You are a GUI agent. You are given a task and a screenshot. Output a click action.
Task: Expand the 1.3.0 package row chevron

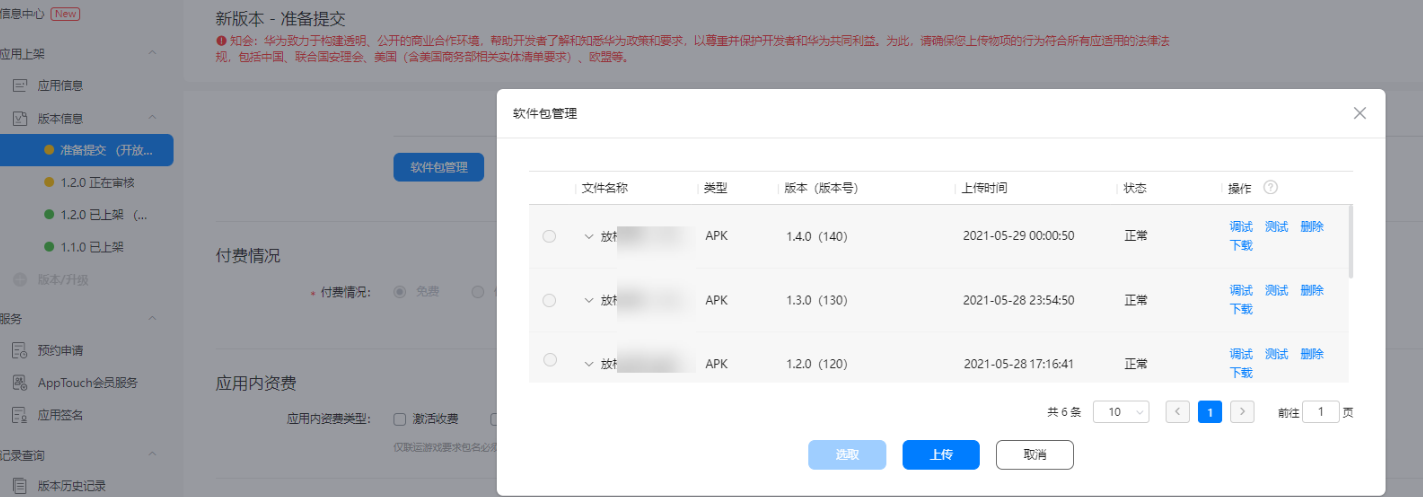[x=589, y=301]
